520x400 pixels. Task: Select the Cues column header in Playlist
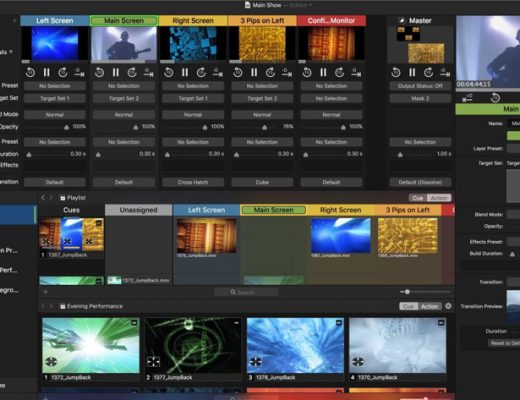point(71,210)
